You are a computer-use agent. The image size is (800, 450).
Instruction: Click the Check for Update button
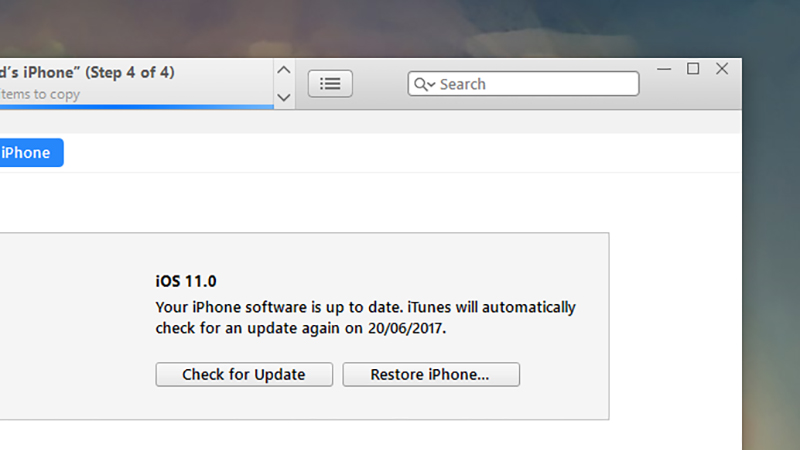(x=244, y=374)
